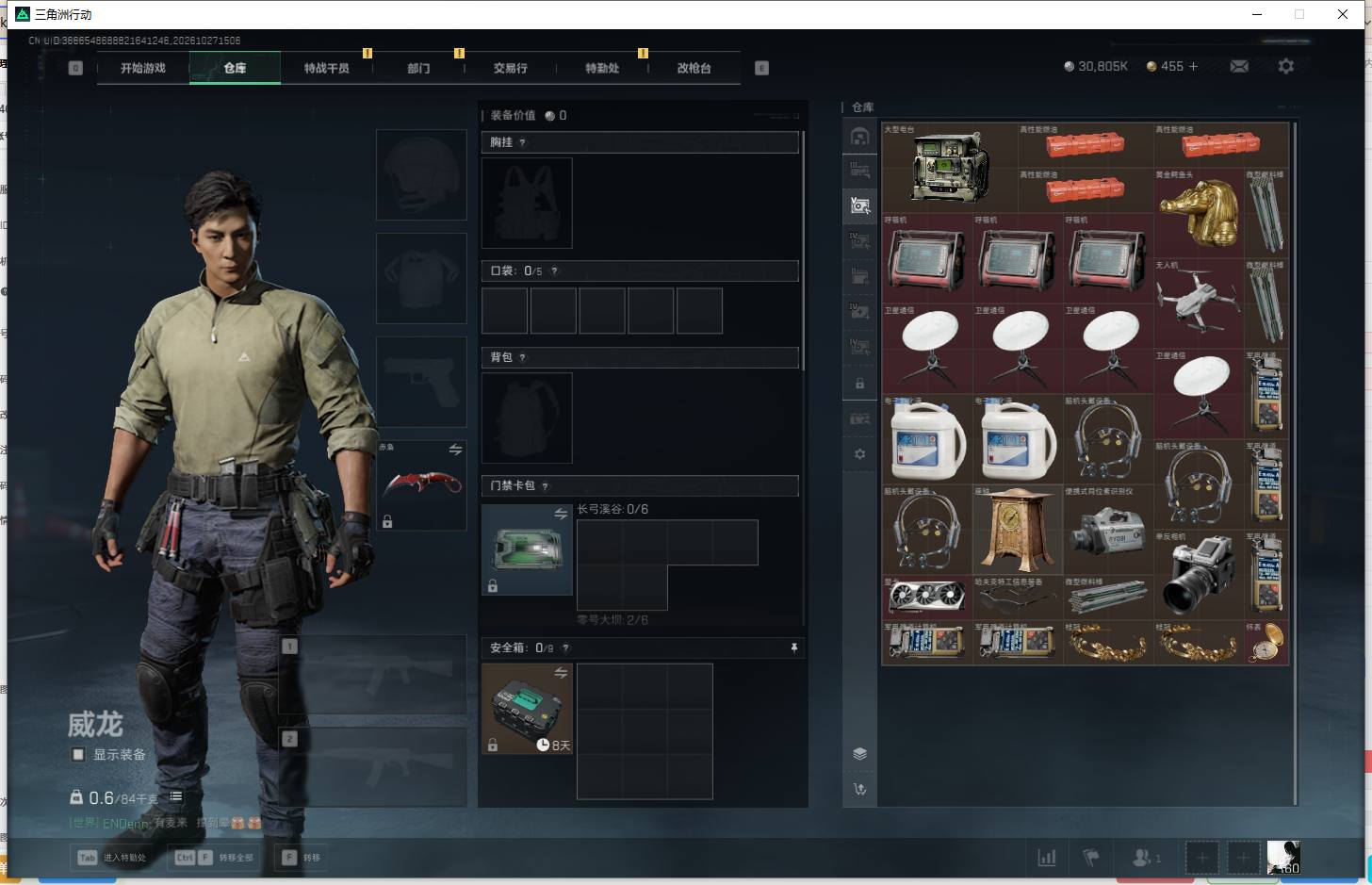Click primary weapon slot 2
Image resolution: width=1372 pixels, height=885 pixels.
[372, 766]
